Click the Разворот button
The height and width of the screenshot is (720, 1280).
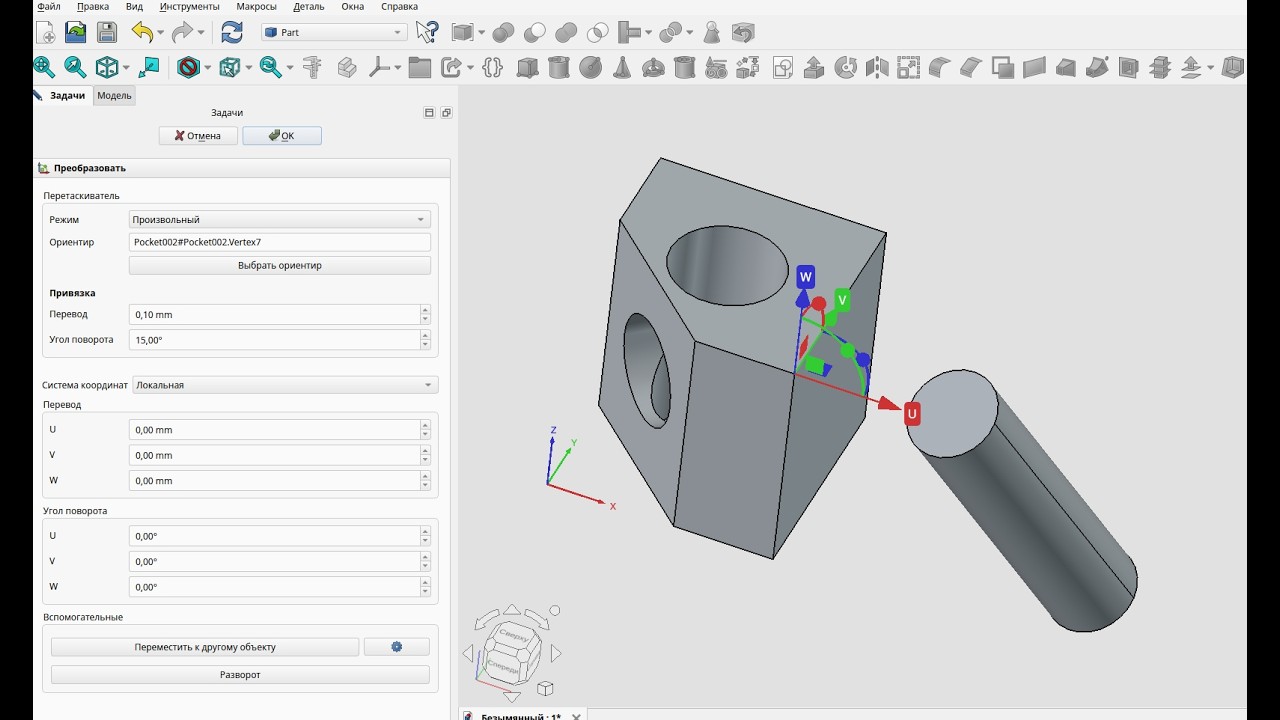[240, 675]
